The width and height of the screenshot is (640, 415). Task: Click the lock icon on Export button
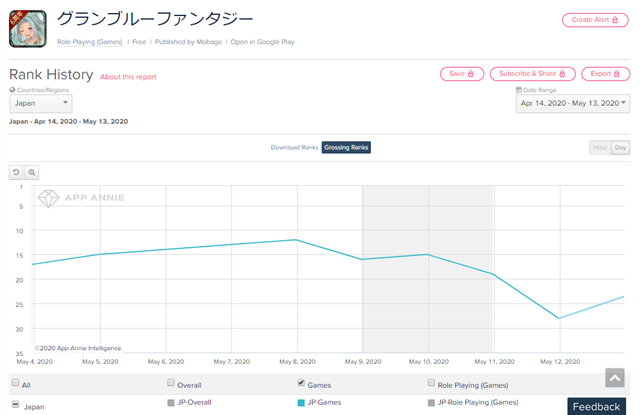(x=616, y=74)
